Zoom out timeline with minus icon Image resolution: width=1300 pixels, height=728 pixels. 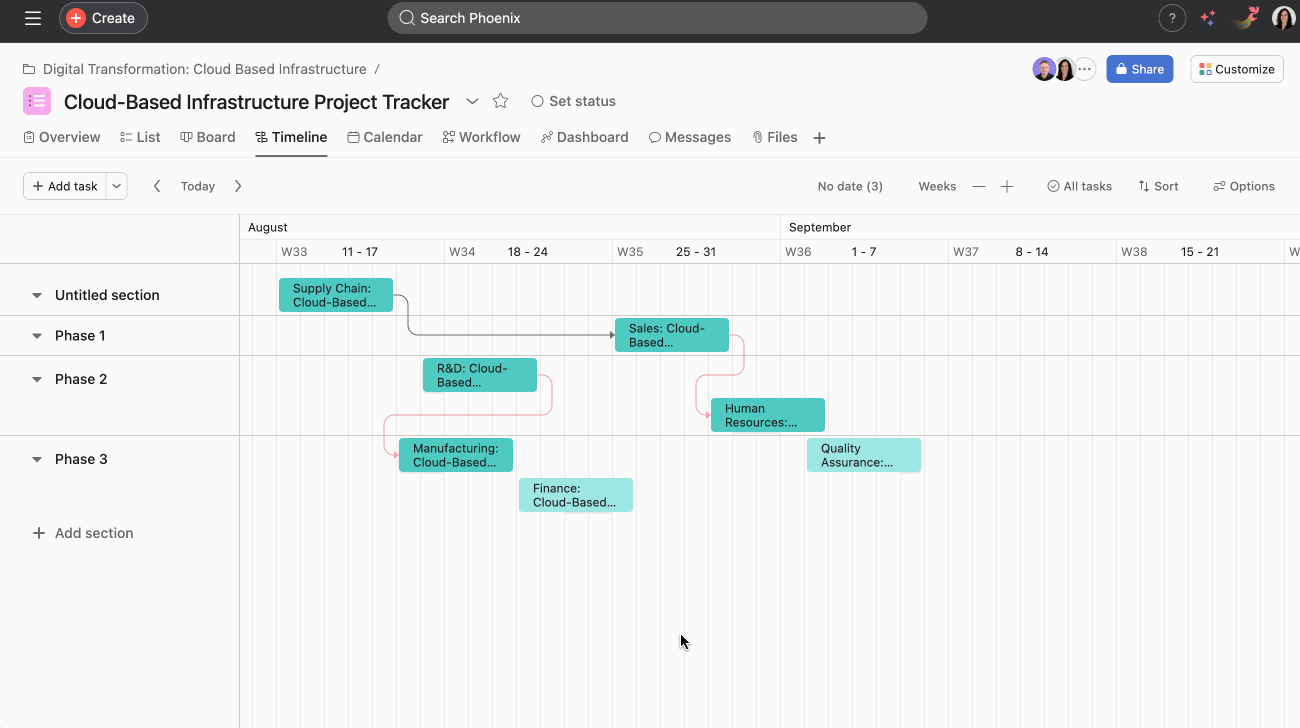coord(979,186)
